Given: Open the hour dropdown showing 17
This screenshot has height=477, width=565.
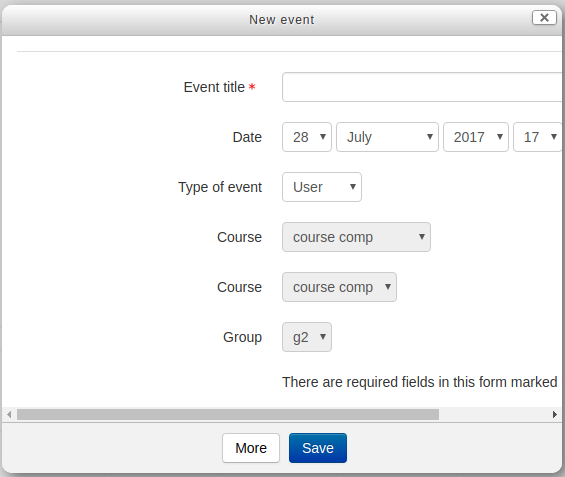Looking at the screenshot, I should (x=537, y=137).
